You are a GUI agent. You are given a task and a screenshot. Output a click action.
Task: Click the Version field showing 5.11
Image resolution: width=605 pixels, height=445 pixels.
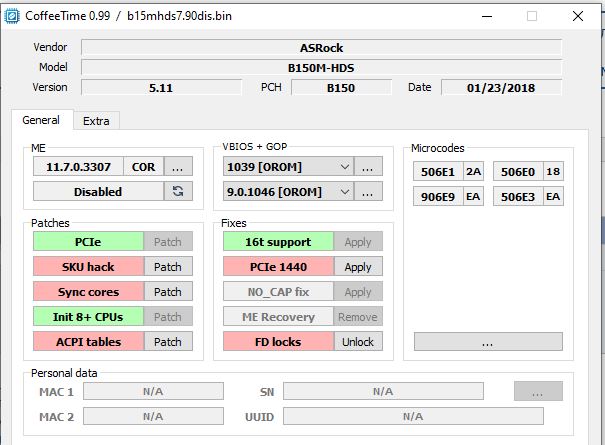point(161,88)
